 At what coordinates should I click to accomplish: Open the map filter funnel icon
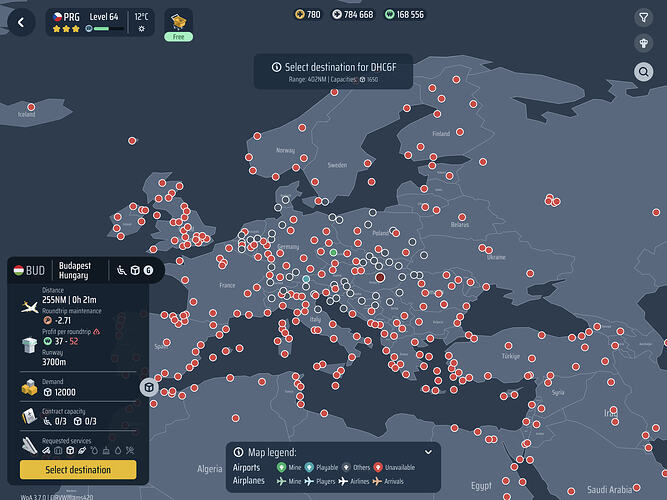click(644, 17)
